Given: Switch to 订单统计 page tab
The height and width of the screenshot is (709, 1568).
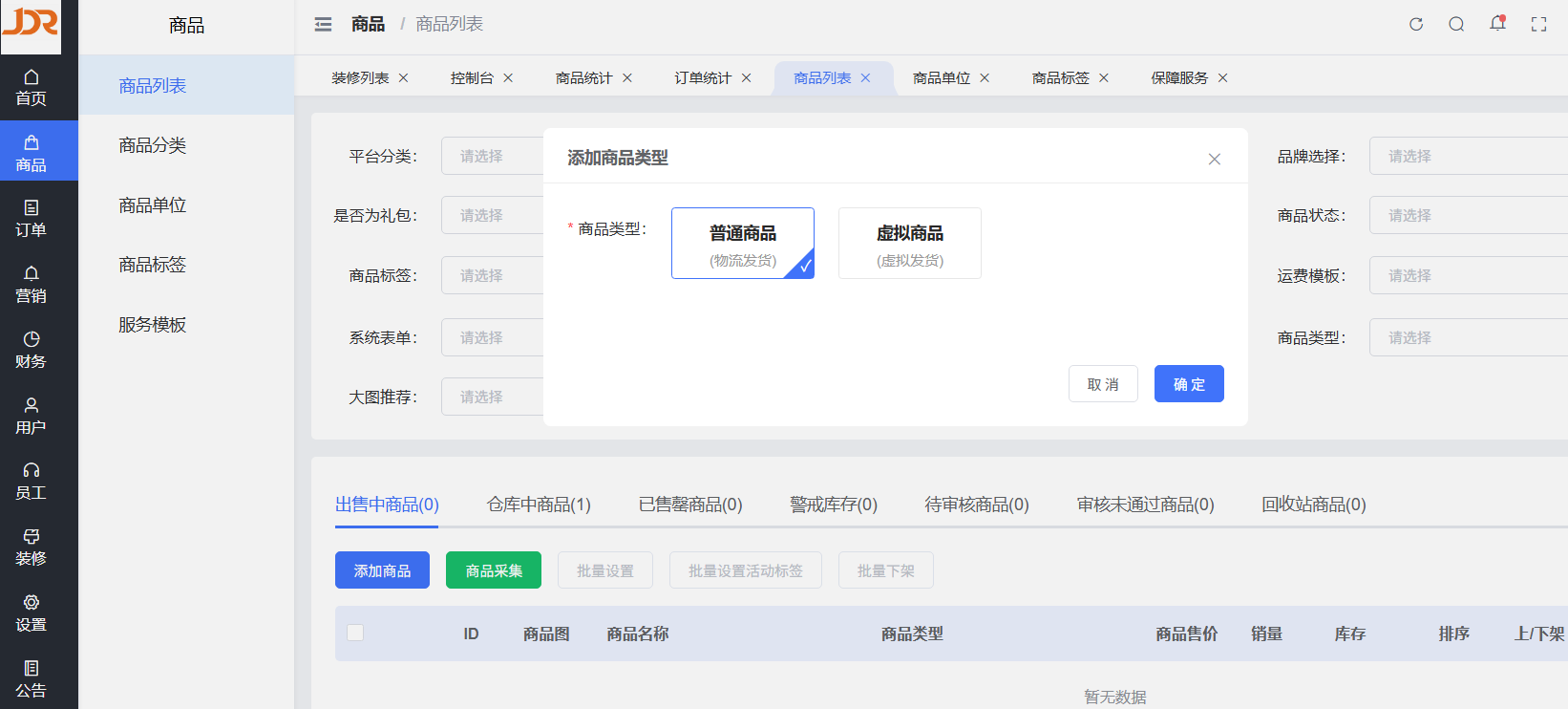Looking at the screenshot, I should coord(703,77).
